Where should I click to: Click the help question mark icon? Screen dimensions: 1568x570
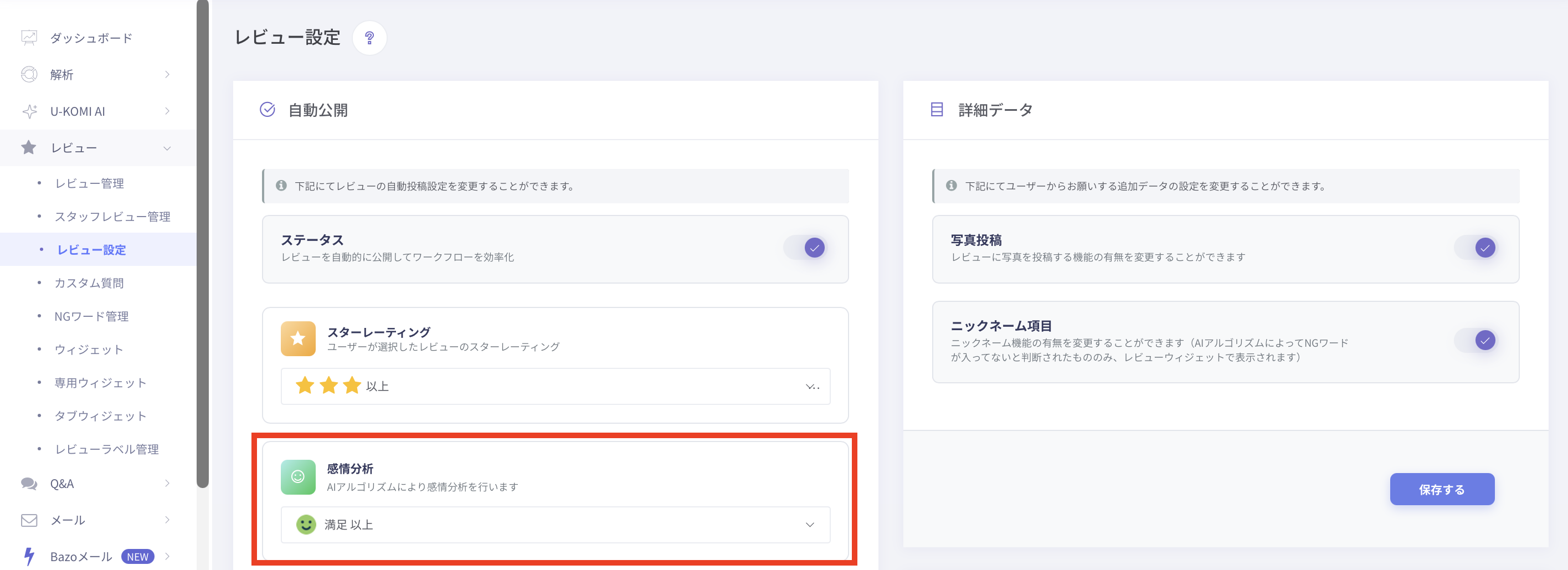pyautogui.click(x=369, y=38)
